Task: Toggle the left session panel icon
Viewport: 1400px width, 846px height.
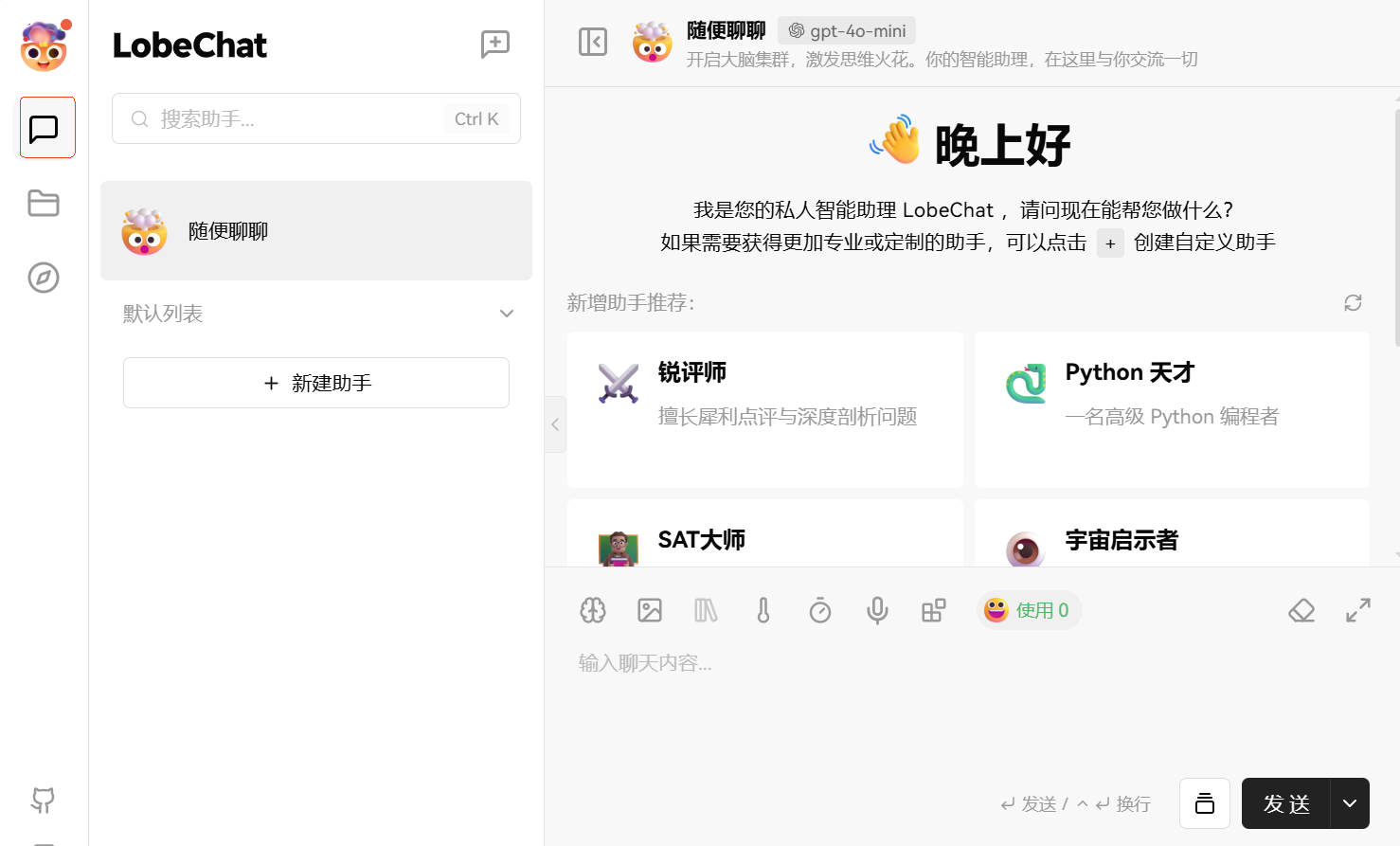Action: point(593,42)
